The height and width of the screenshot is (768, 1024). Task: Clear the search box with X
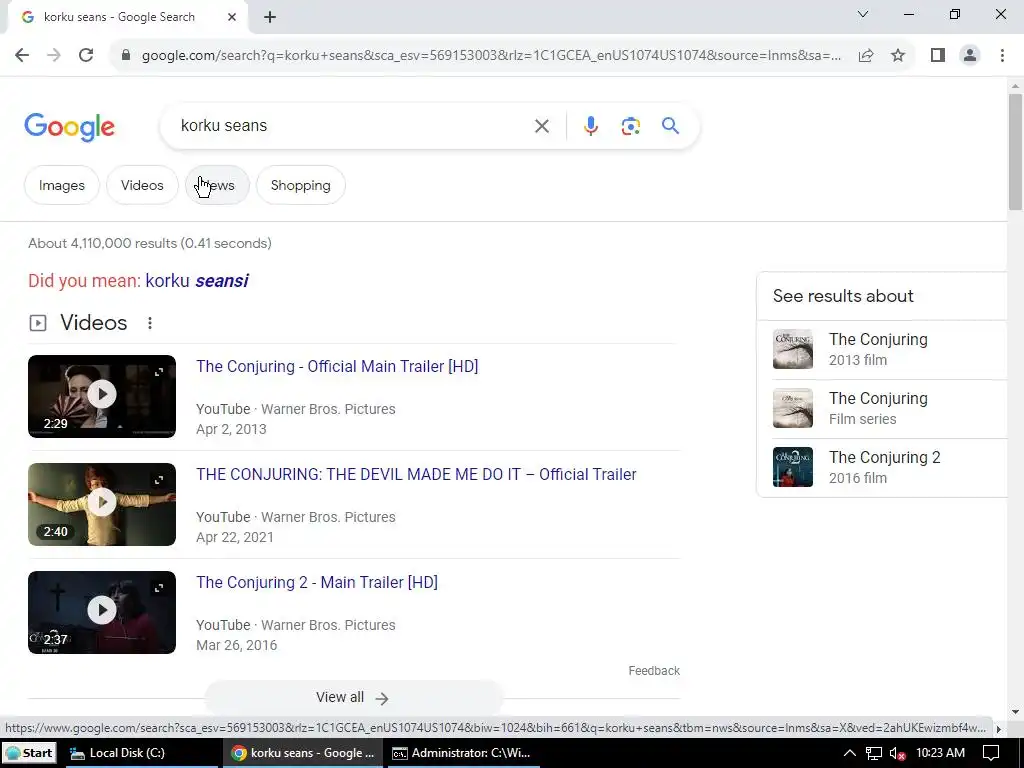tap(541, 125)
